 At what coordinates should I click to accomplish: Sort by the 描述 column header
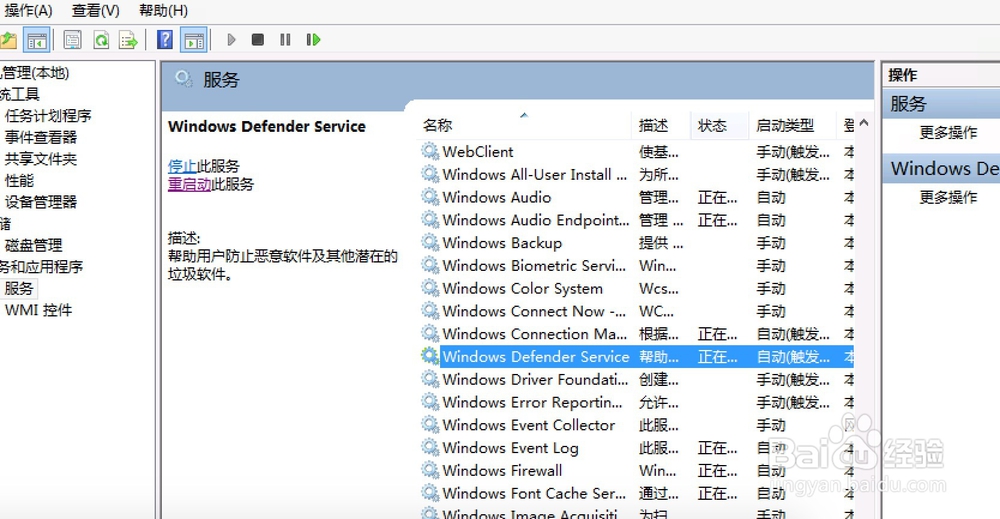[x=661, y=126]
